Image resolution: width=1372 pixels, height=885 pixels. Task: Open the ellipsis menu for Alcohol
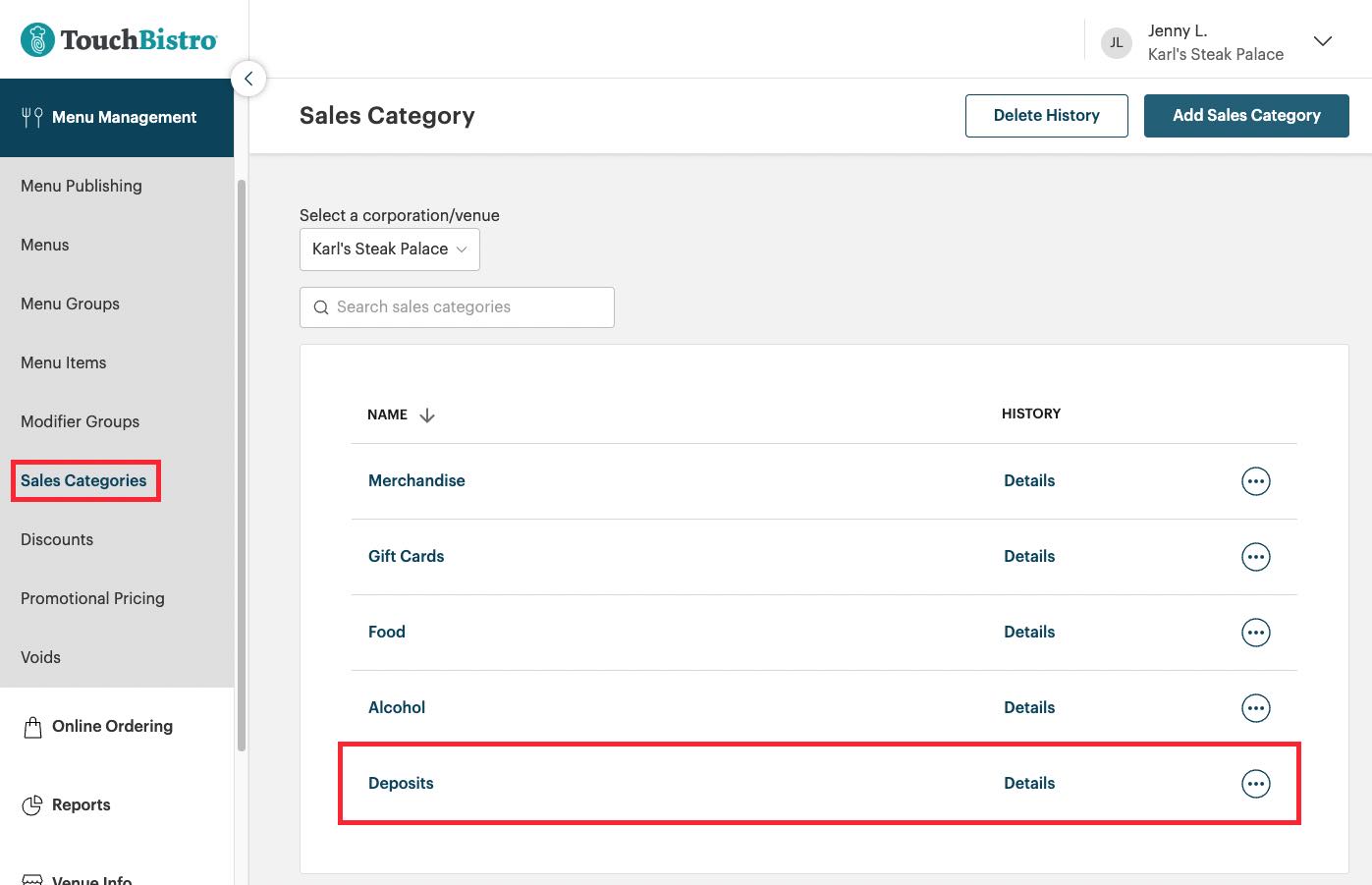click(x=1255, y=707)
